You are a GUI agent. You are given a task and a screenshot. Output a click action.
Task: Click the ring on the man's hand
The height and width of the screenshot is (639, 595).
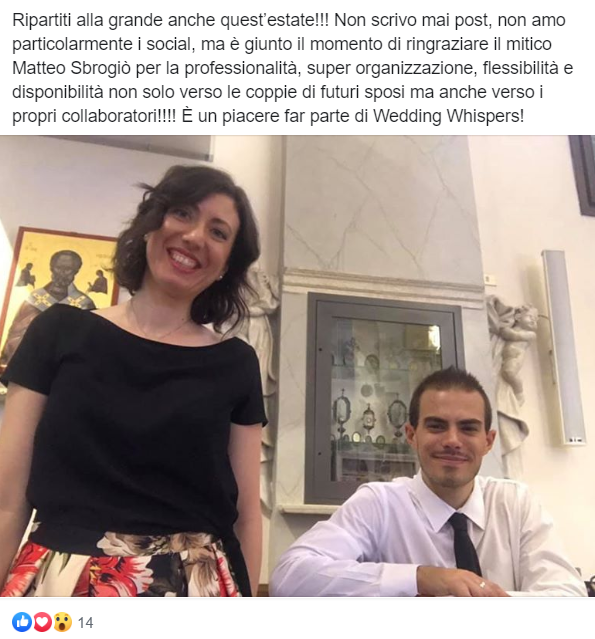click(483, 584)
